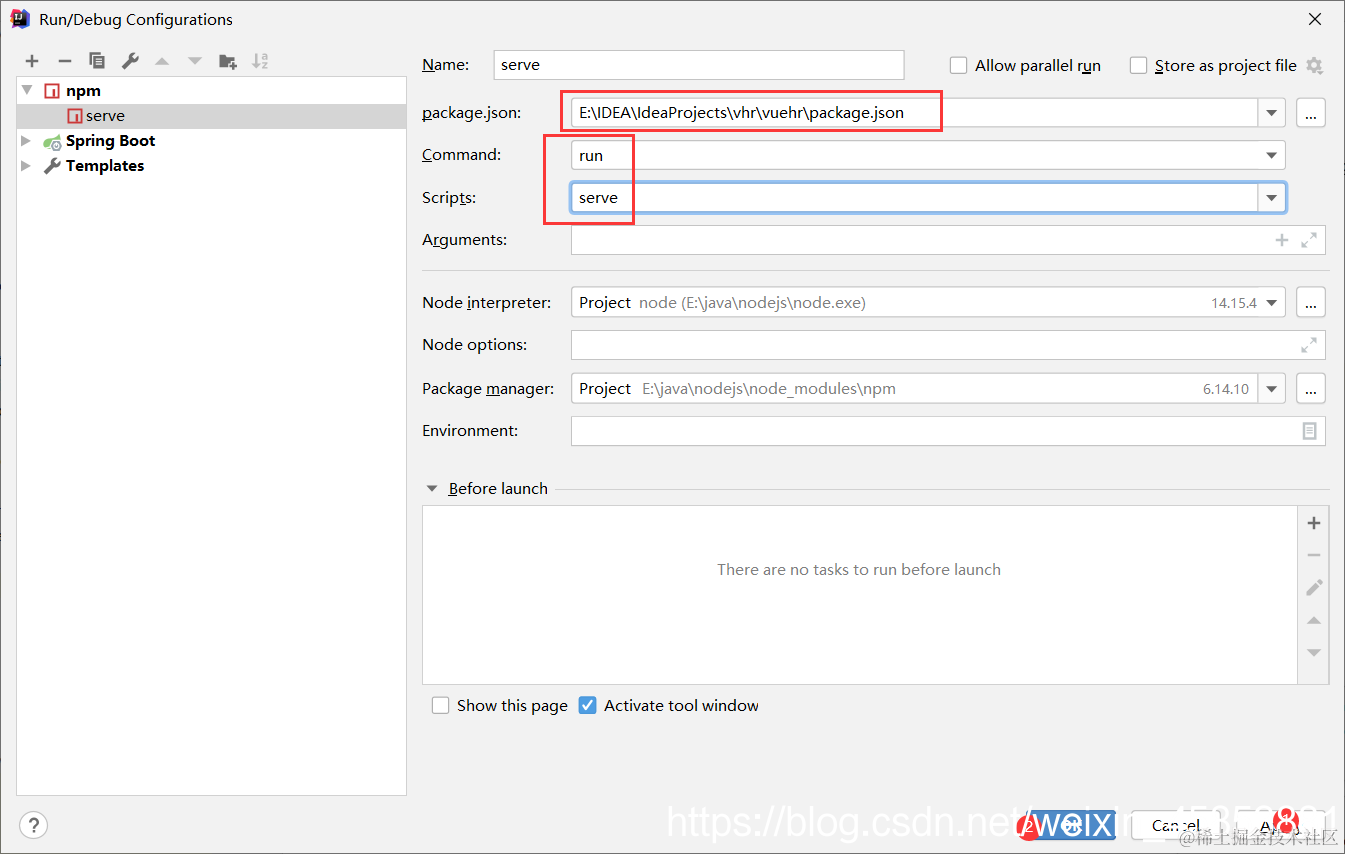Enable Show this page option
This screenshot has height=854, width=1345.
tap(440, 705)
